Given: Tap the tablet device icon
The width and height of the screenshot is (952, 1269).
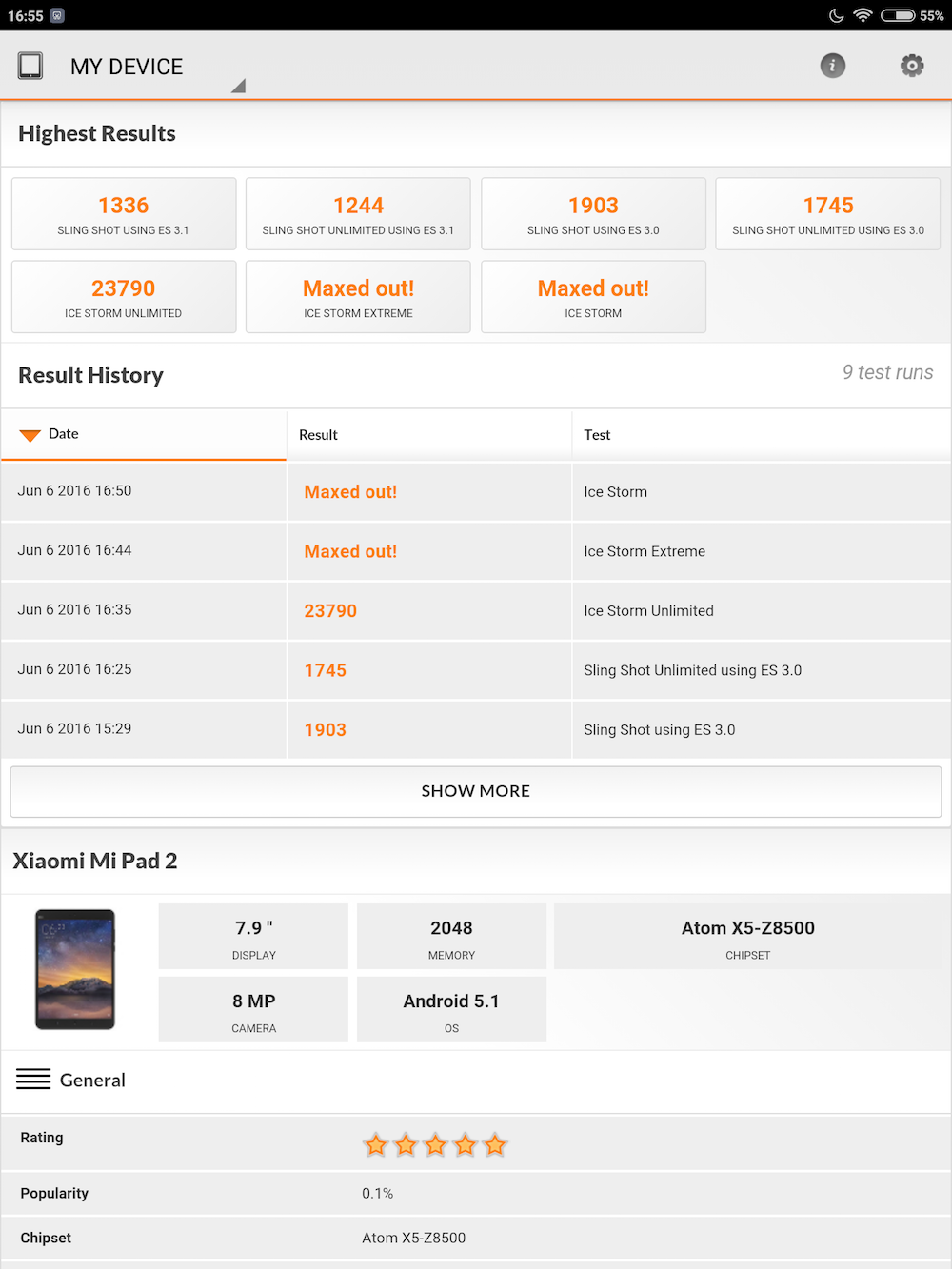Looking at the screenshot, I should tap(30, 66).
